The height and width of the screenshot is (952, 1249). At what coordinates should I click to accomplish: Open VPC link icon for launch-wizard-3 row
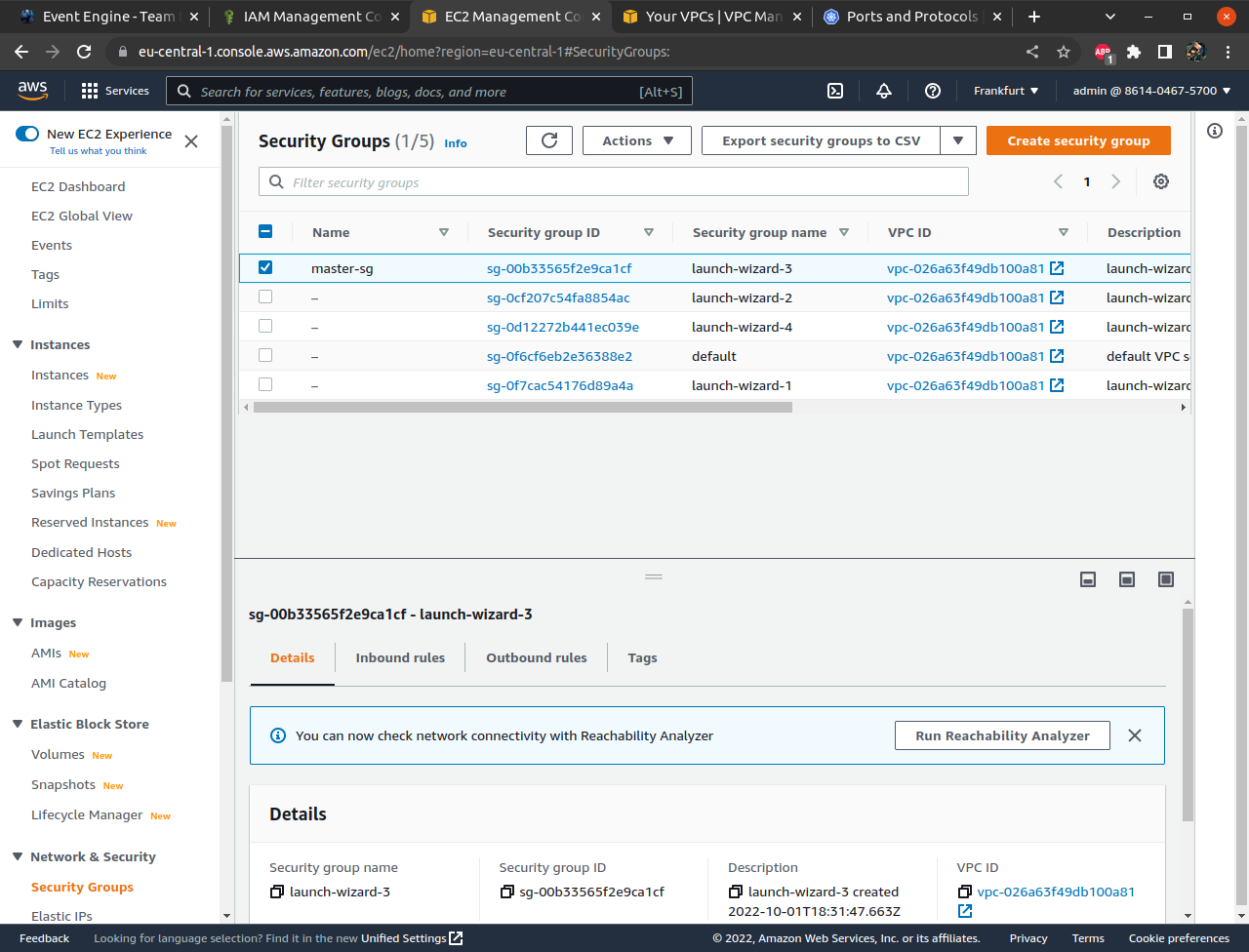coord(1057,268)
